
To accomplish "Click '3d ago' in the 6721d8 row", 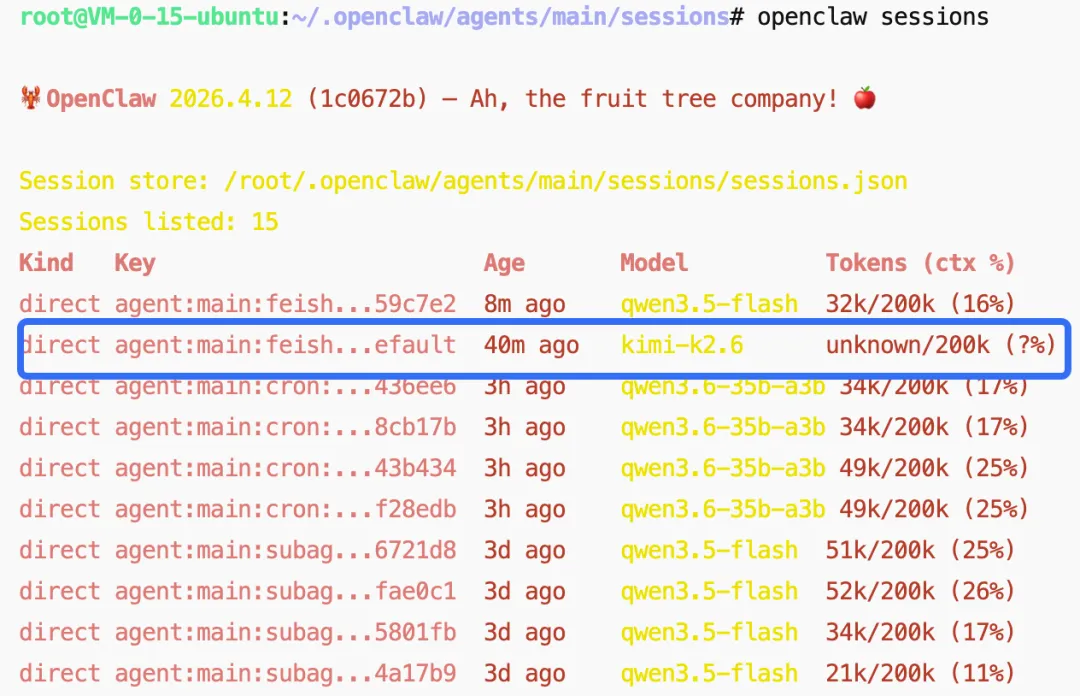I will click(x=524, y=550).
